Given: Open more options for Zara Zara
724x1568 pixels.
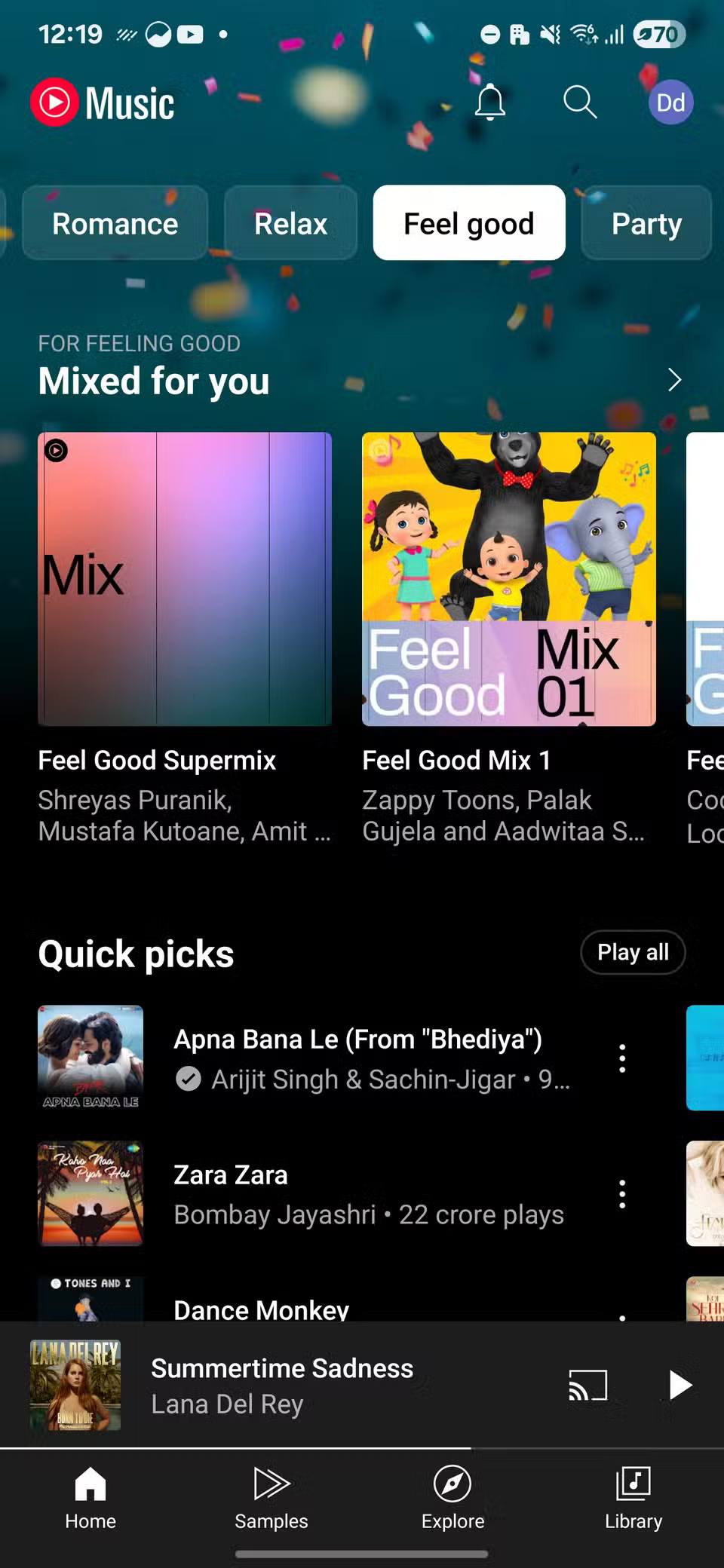Looking at the screenshot, I should click(622, 1194).
